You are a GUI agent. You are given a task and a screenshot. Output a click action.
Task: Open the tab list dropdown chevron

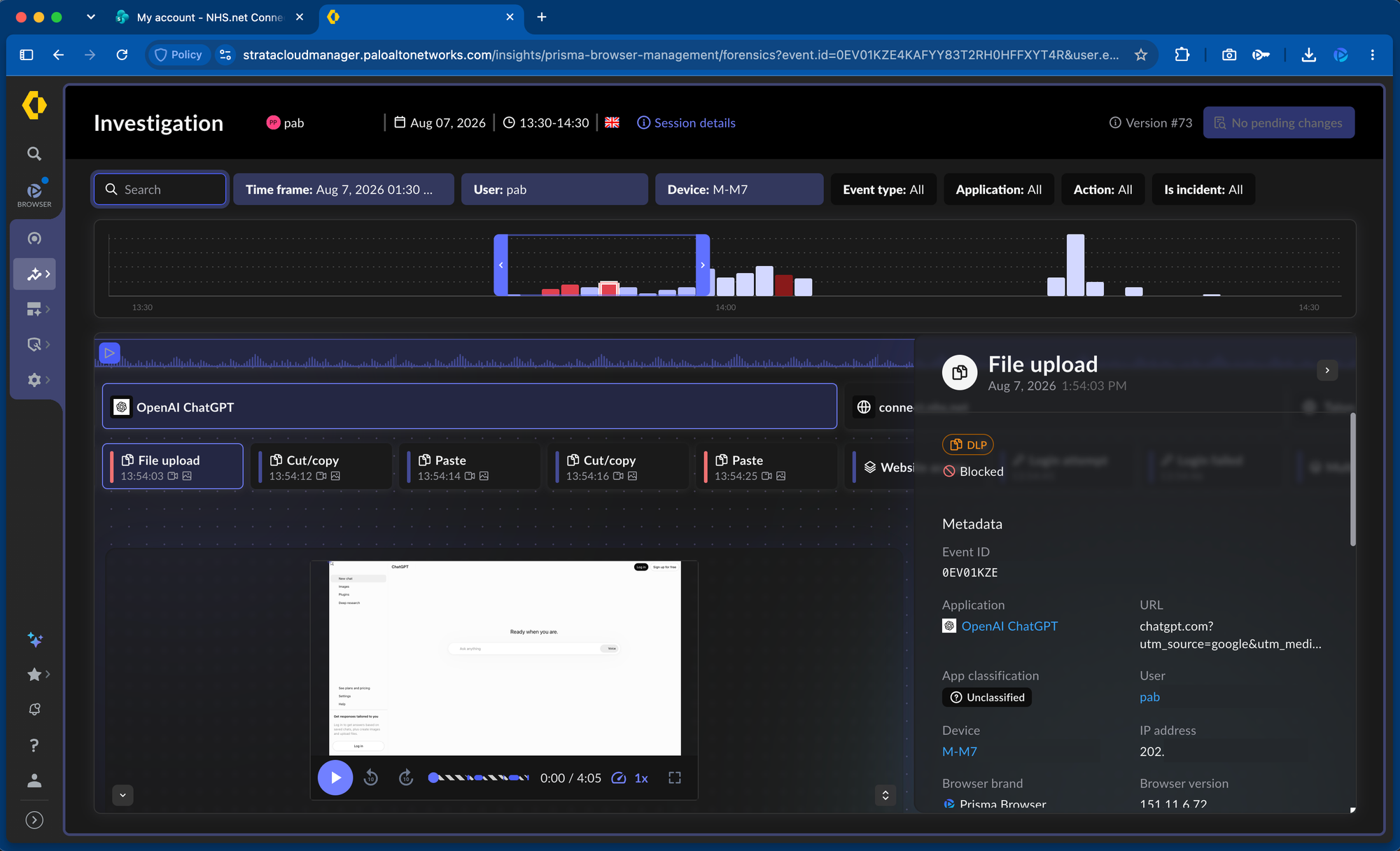[91, 17]
